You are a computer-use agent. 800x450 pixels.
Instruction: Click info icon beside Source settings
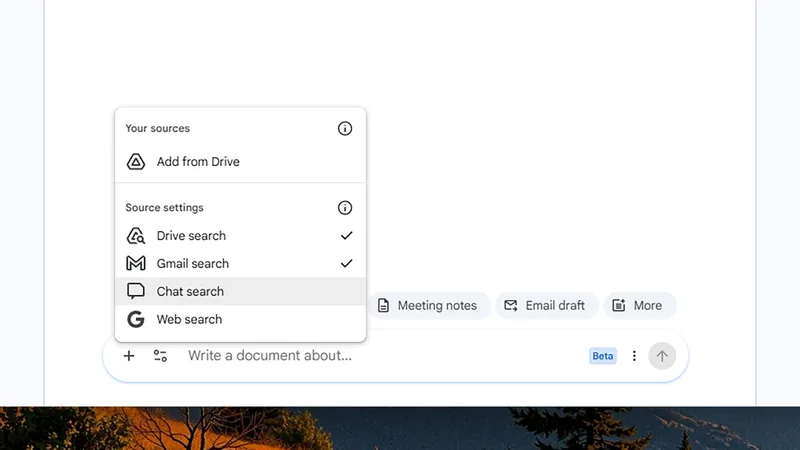tap(345, 208)
